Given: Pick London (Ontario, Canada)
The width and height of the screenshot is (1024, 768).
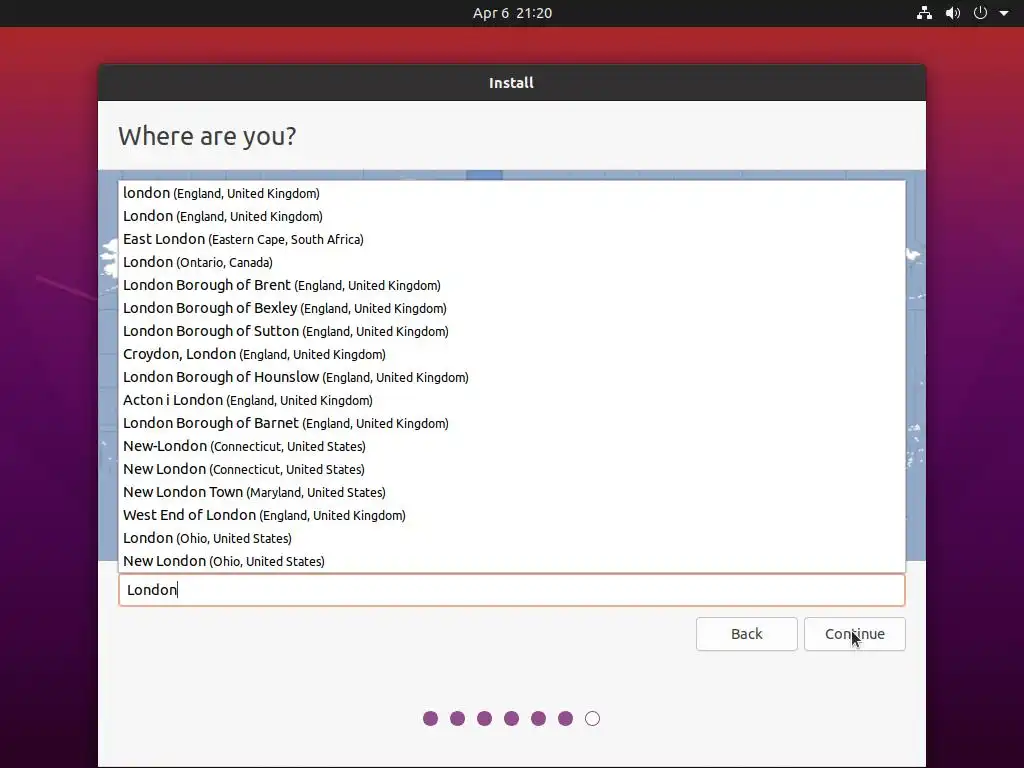Looking at the screenshot, I should [x=512, y=262].
